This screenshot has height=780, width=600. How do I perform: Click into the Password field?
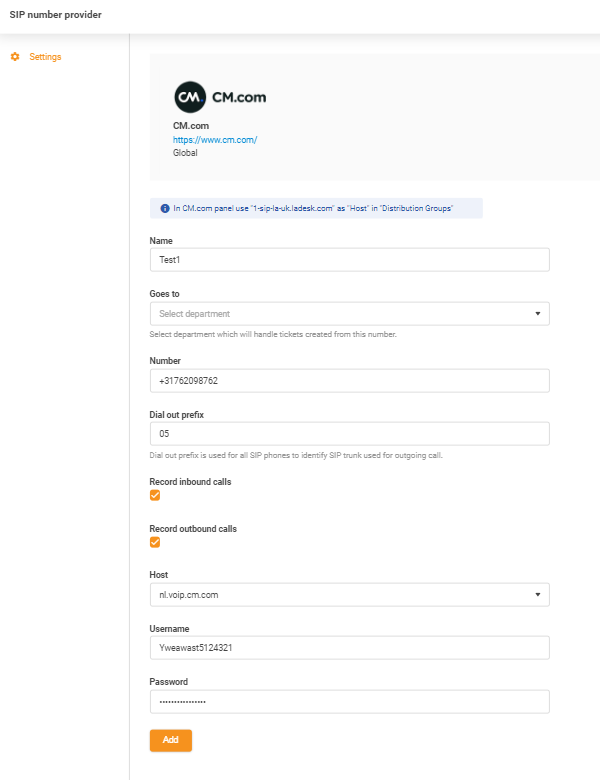pos(349,701)
